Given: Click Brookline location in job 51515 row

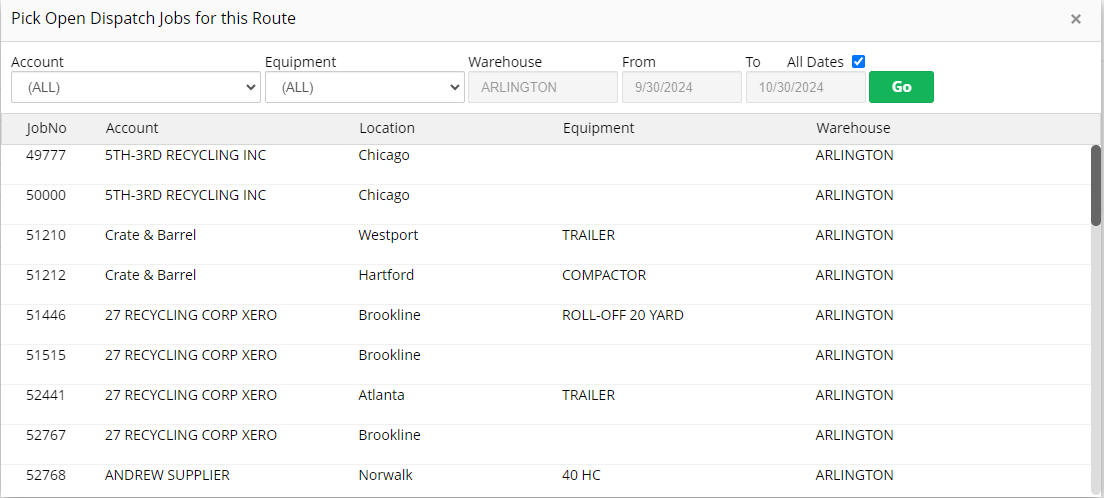Looking at the screenshot, I should point(389,355).
